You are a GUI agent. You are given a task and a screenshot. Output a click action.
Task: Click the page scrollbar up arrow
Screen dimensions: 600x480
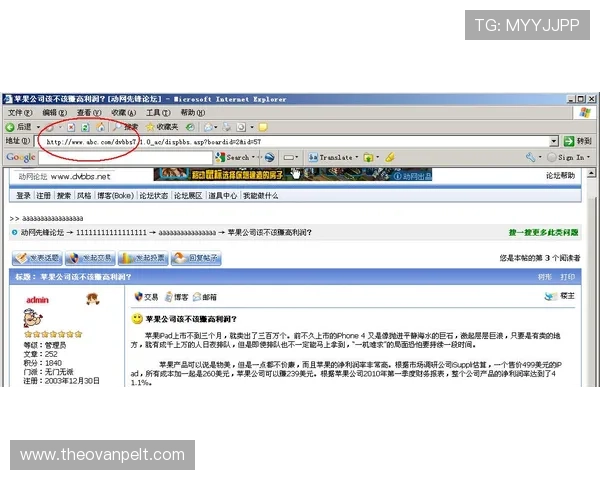coord(592,174)
